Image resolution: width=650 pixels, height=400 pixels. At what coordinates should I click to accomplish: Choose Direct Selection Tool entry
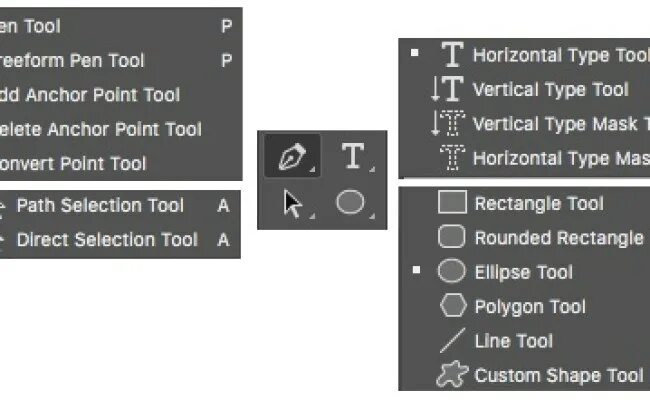coord(107,239)
